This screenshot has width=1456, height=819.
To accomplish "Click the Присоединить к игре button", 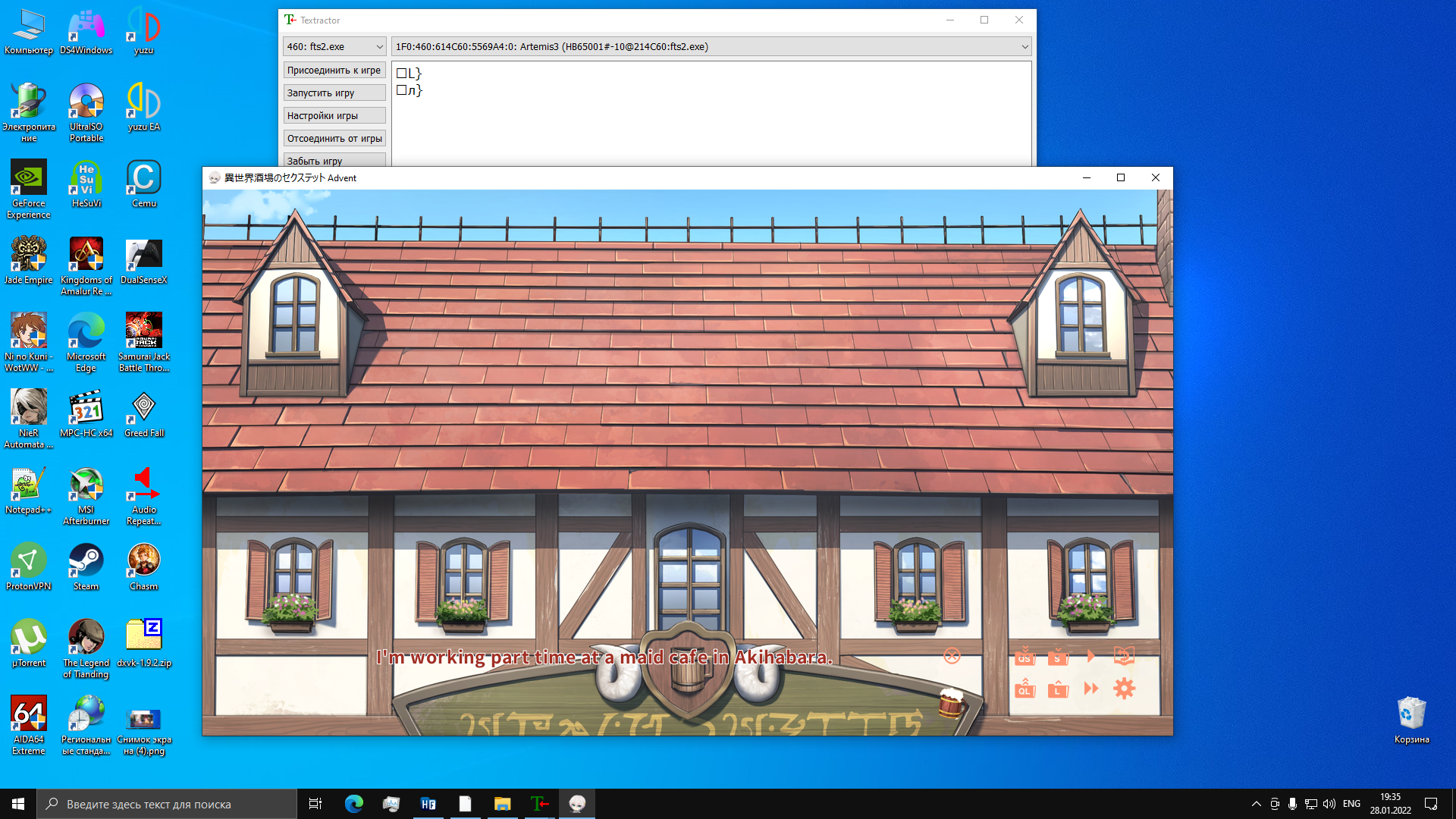I will click(x=334, y=71).
